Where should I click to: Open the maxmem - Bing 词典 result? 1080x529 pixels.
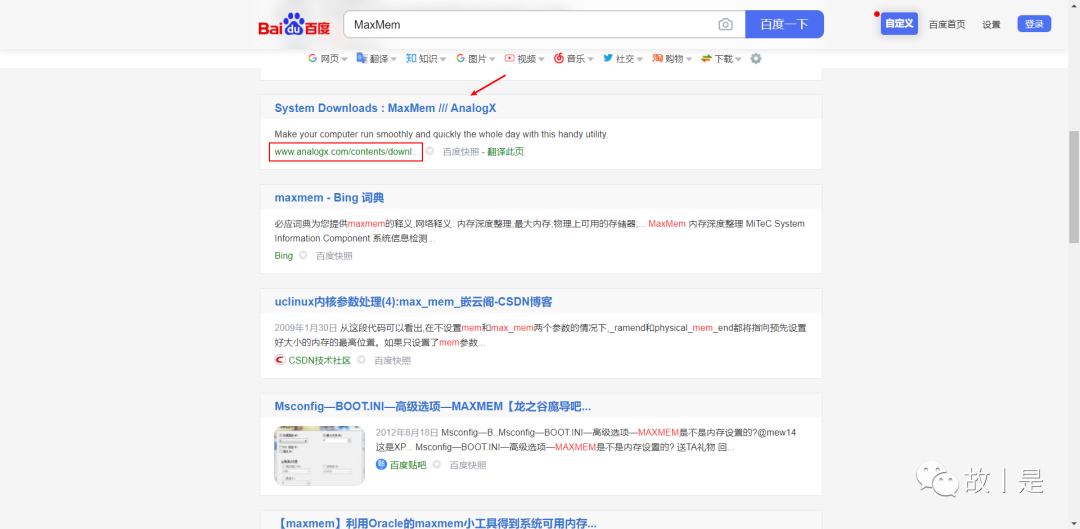pyautogui.click(x=329, y=198)
